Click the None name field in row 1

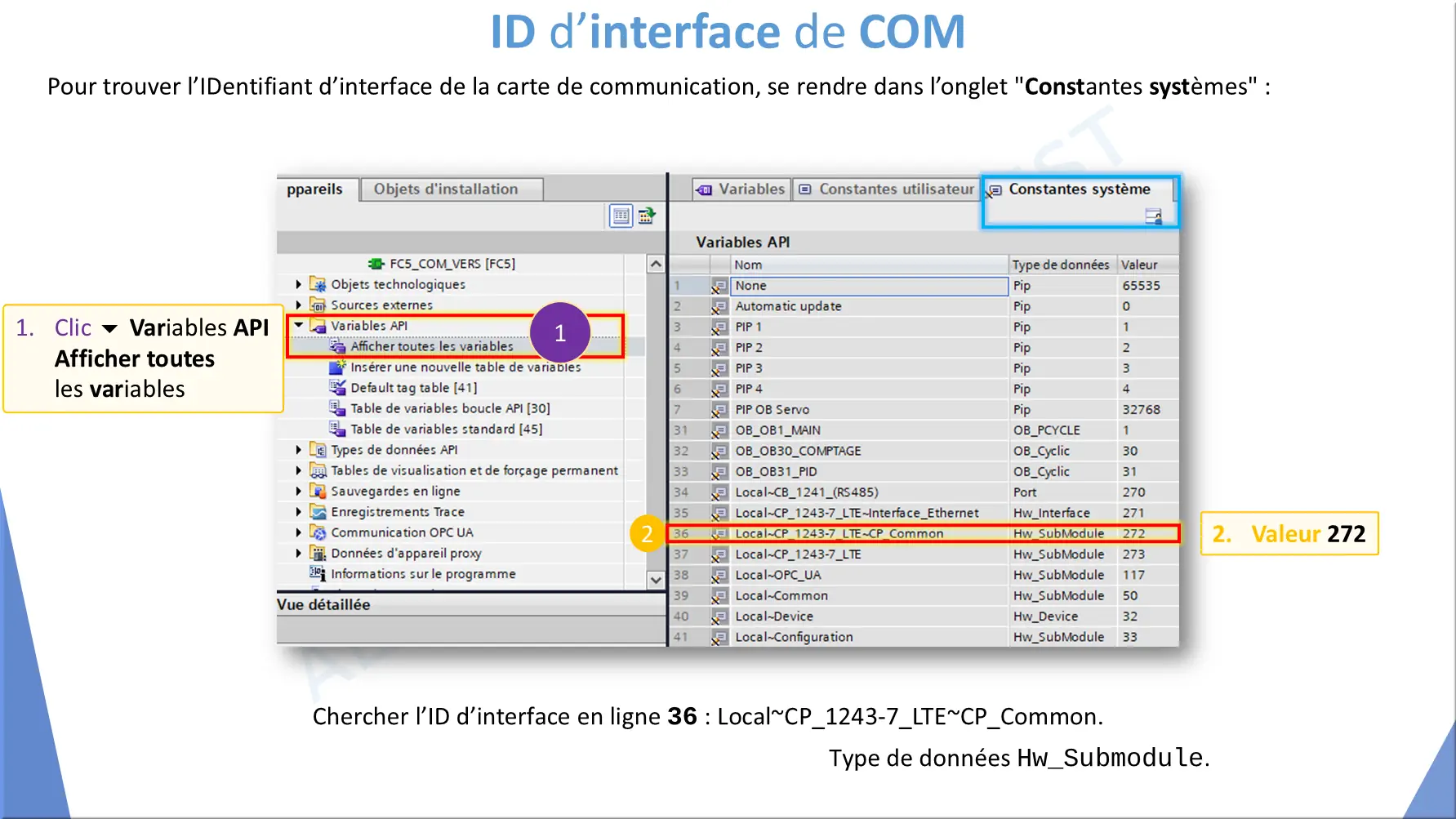(869, 286)
